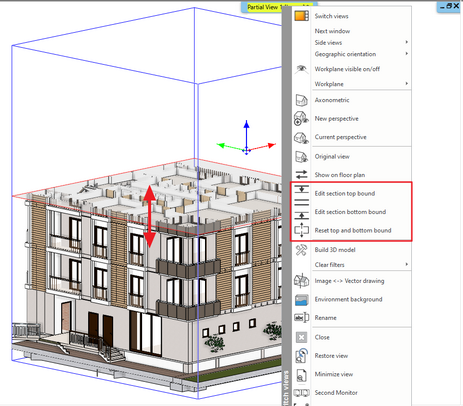Expand the Side views submenu arrow
463x406 pixels.
[x=406, y=42]
